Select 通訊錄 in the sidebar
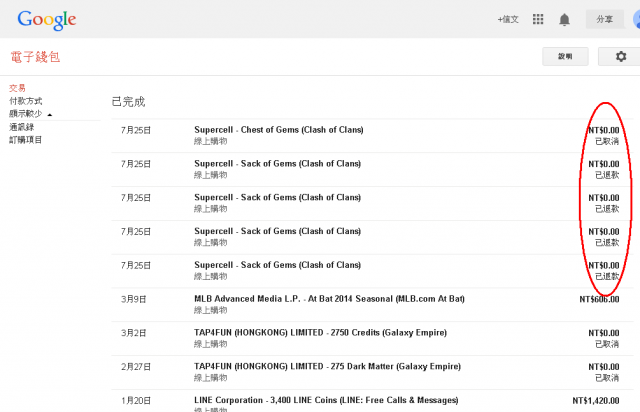Viewport: 640px width, 412px height. 21,127
